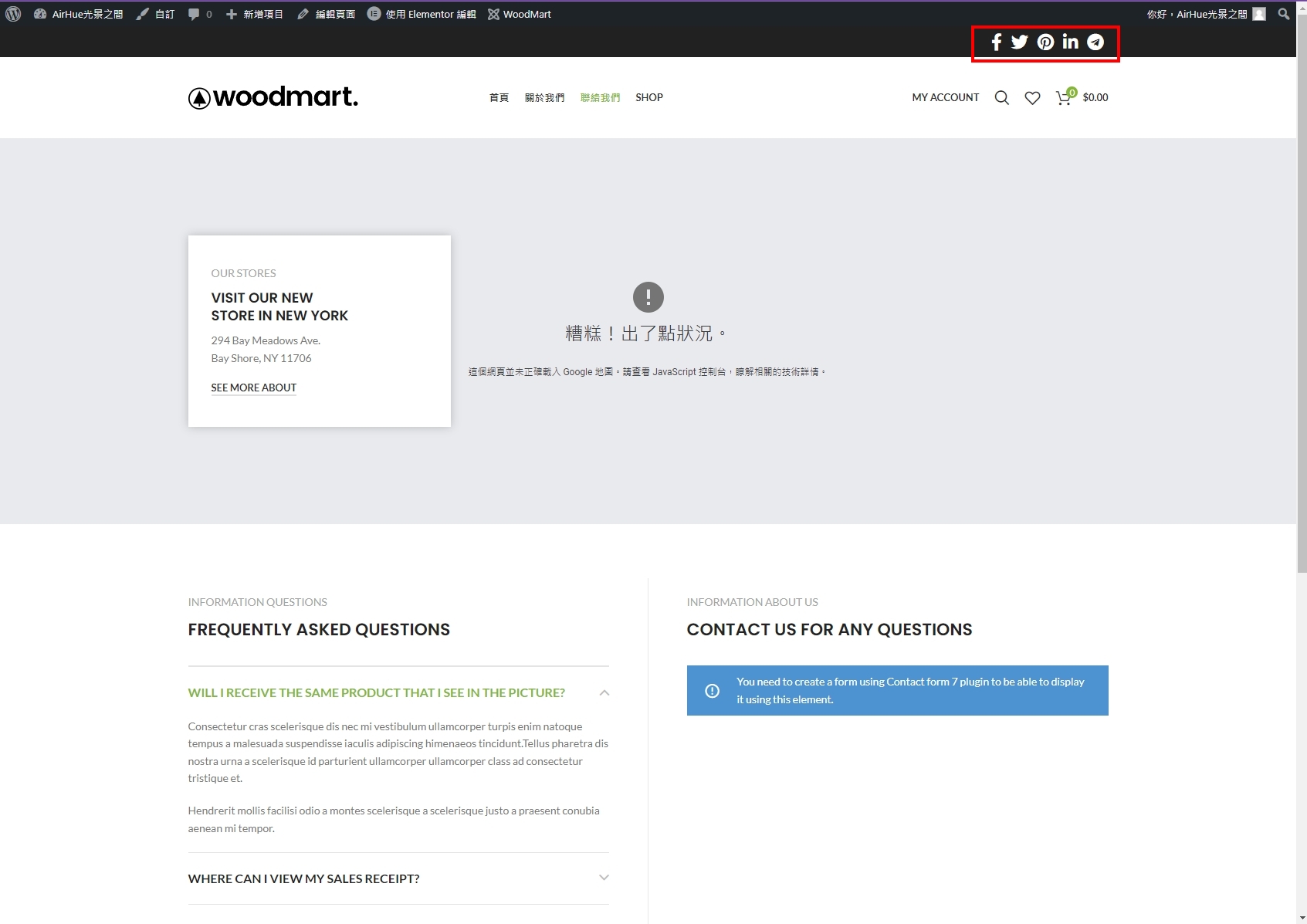Open the AirHue光景之間 site dashboard link
Screen dimensions: 1307x924
78,14
